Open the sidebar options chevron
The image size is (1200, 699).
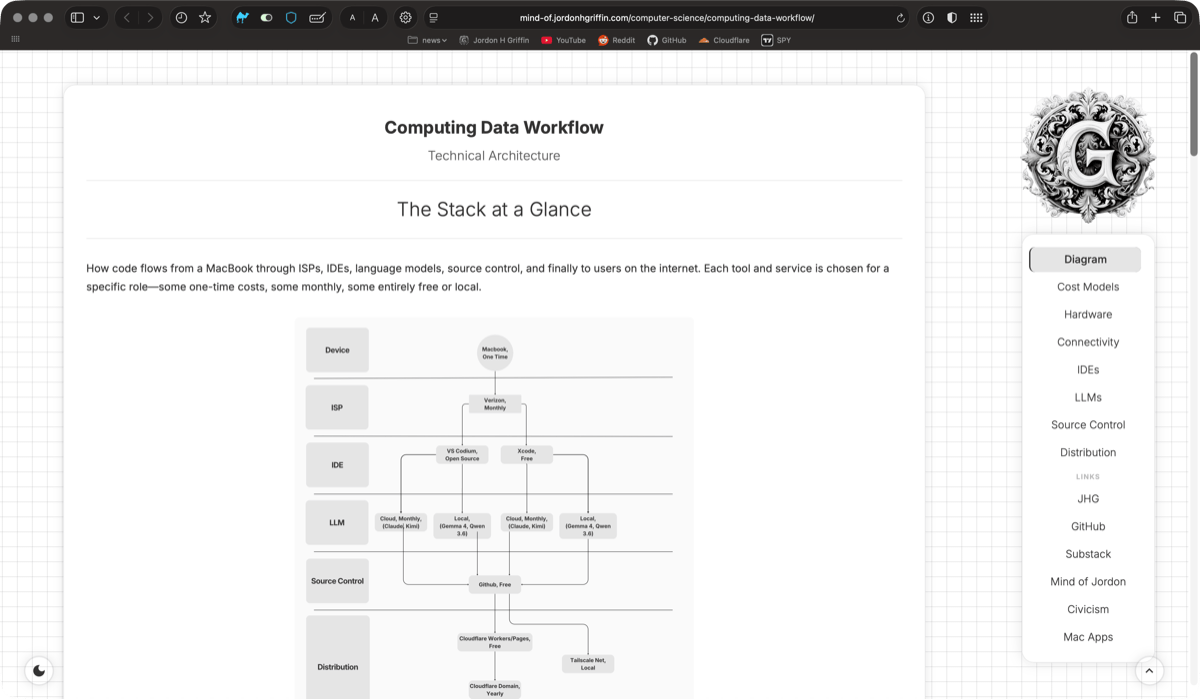point(97,17)
